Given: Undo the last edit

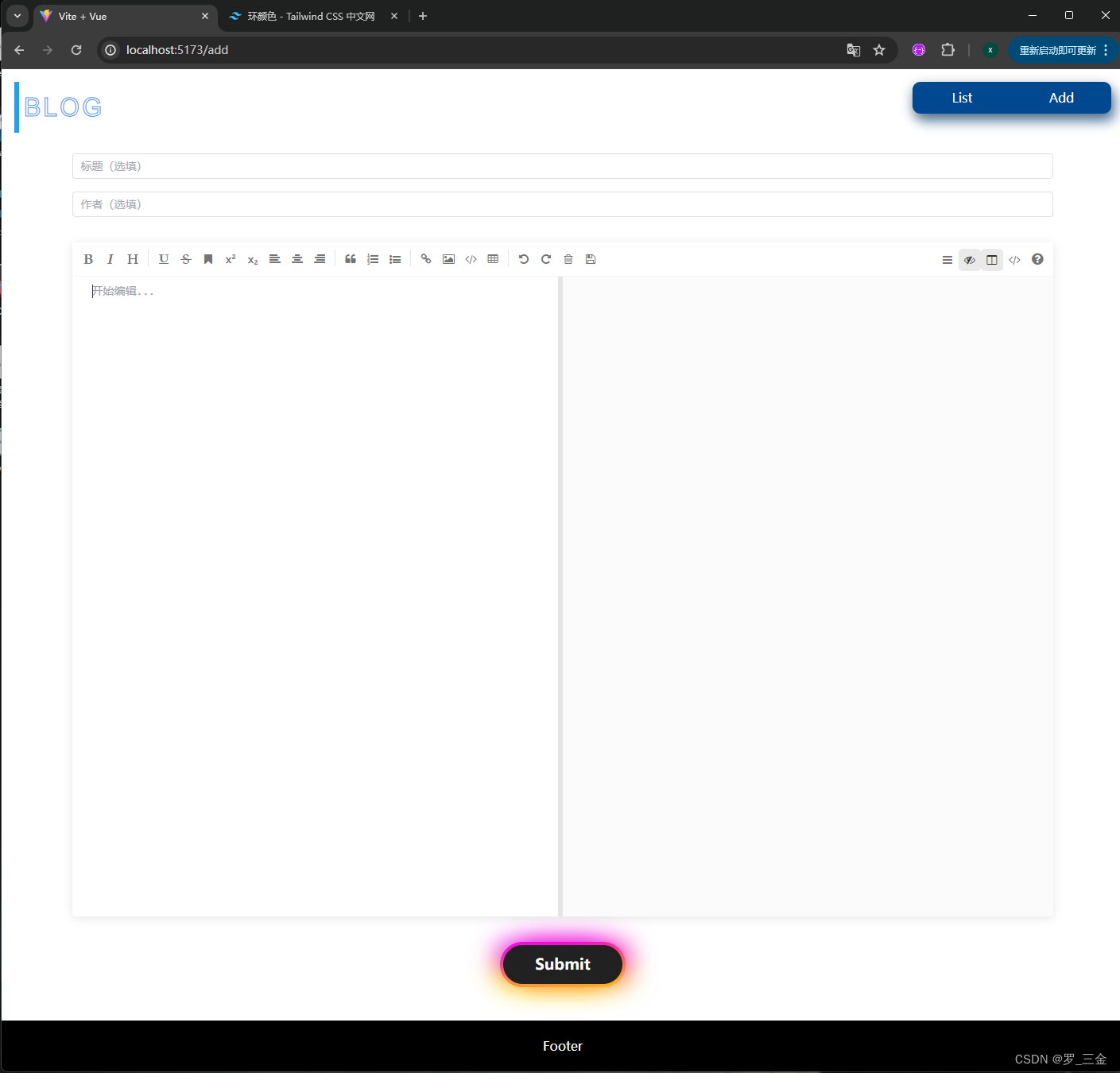Looking at the screenshot, I should pos(524,259).
